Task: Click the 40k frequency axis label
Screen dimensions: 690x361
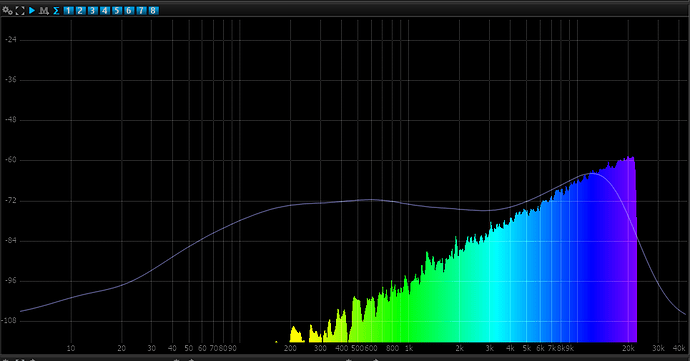Action: (679, 348)
